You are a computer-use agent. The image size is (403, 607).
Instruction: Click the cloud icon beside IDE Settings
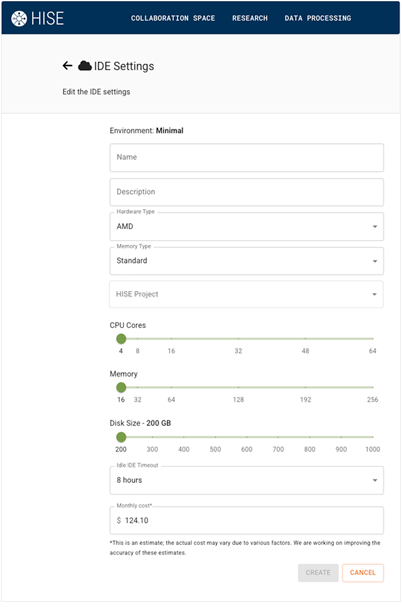tap(85, 66)
